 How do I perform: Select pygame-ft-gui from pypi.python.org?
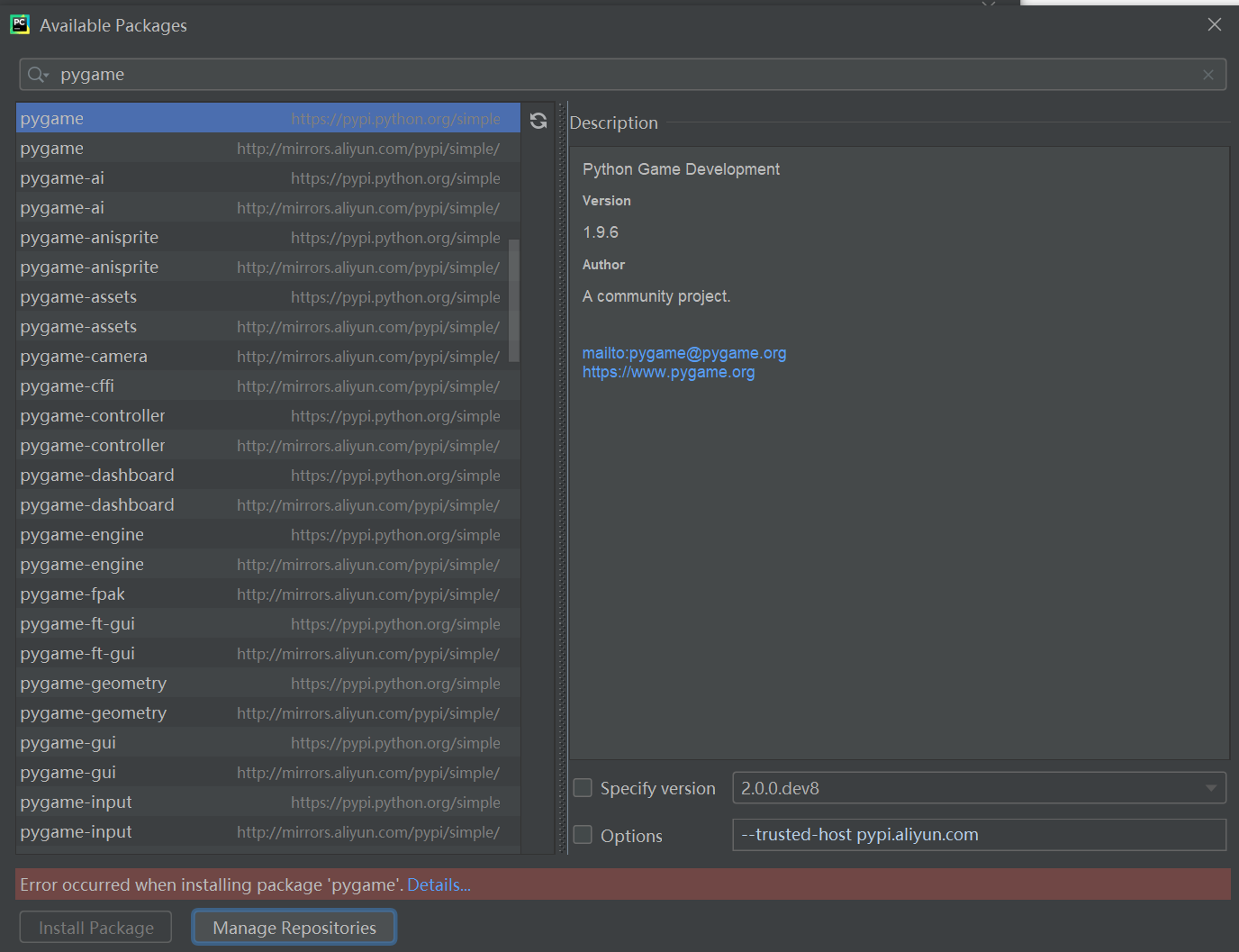(268, 623)
